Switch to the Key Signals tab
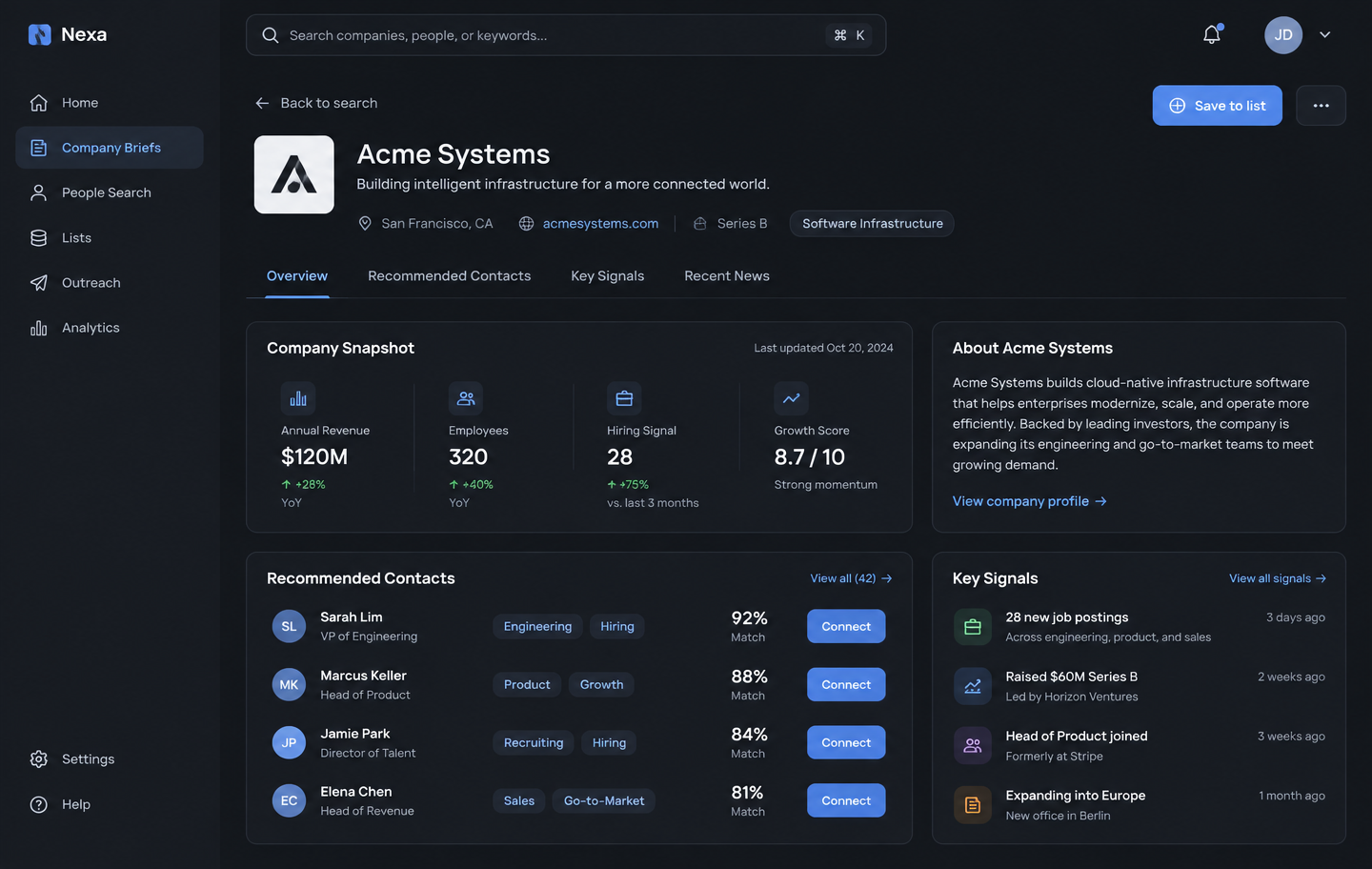 pos(608,276)
